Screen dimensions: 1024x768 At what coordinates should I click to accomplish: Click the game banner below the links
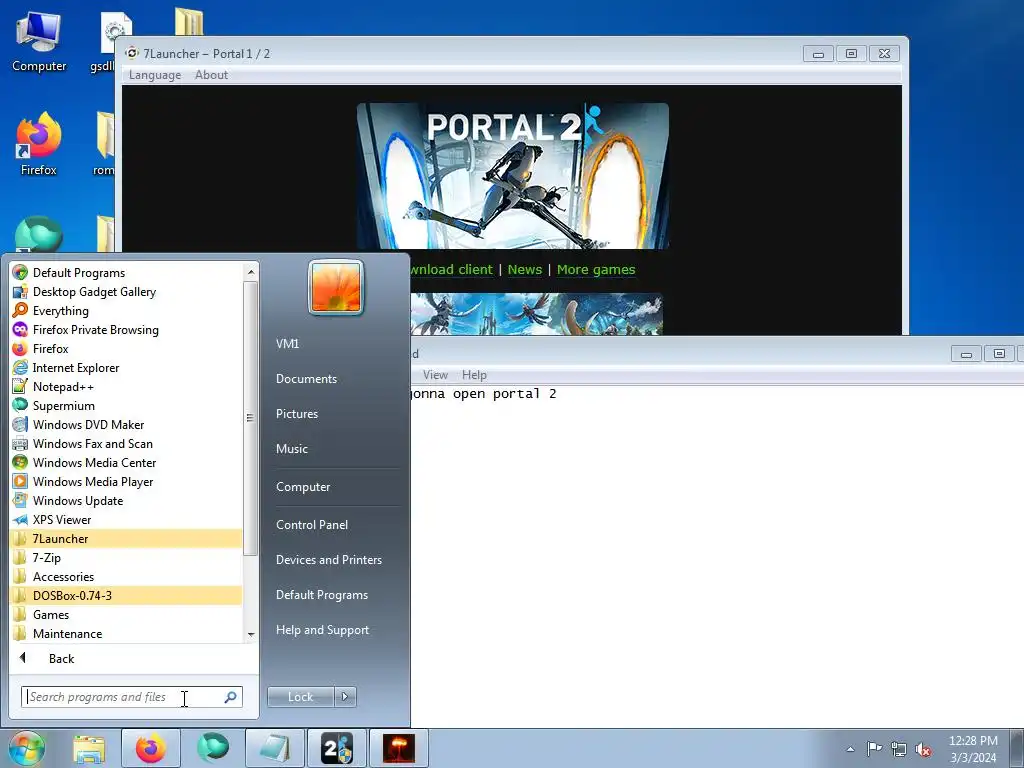click(x=537, y=314)
